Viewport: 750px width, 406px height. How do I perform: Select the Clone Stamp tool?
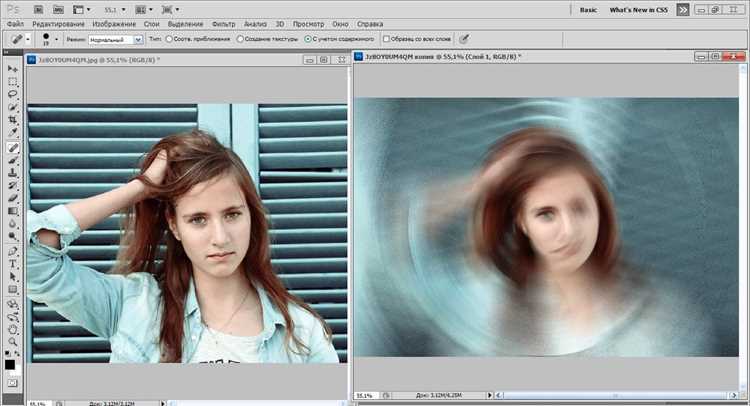click(12, 173)
